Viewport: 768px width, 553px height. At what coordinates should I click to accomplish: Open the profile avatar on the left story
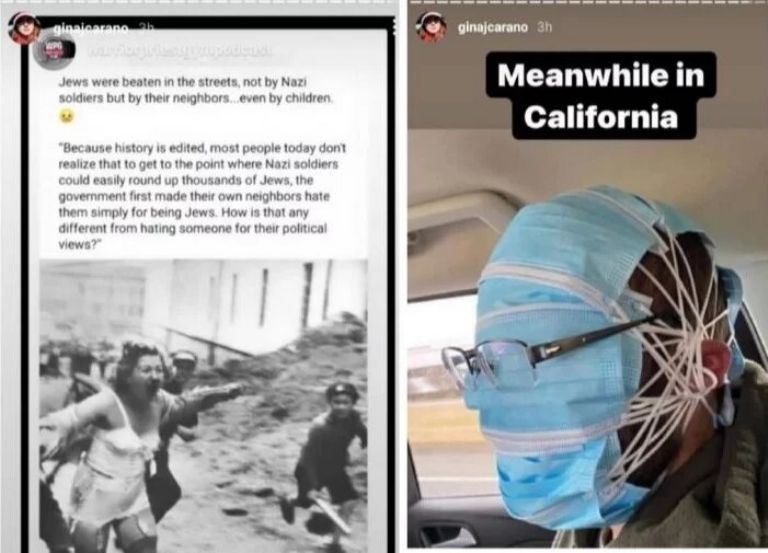pyautogui.click(x=24, y=28)
